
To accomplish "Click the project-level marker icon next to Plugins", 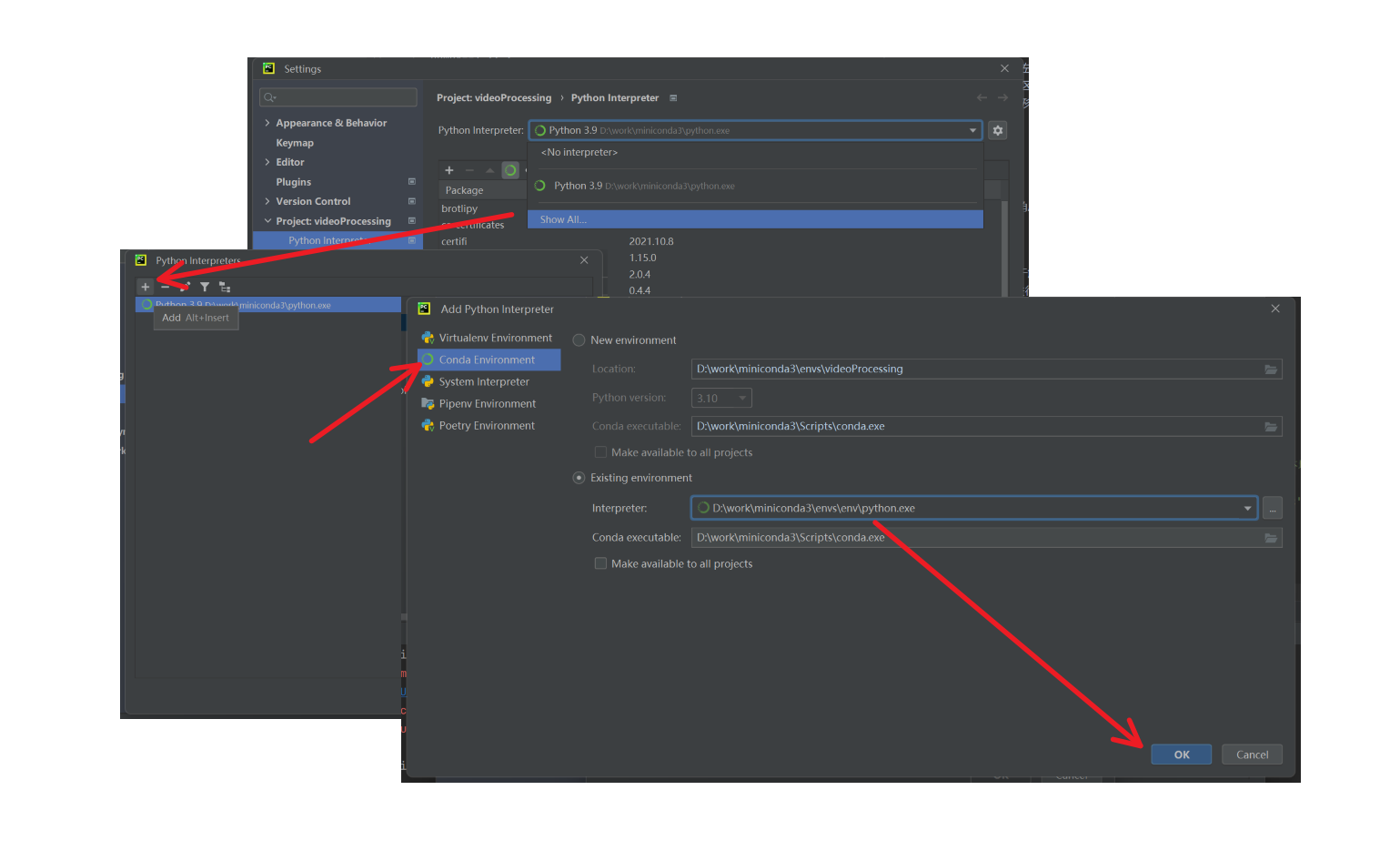I will (x=412, y=181).
